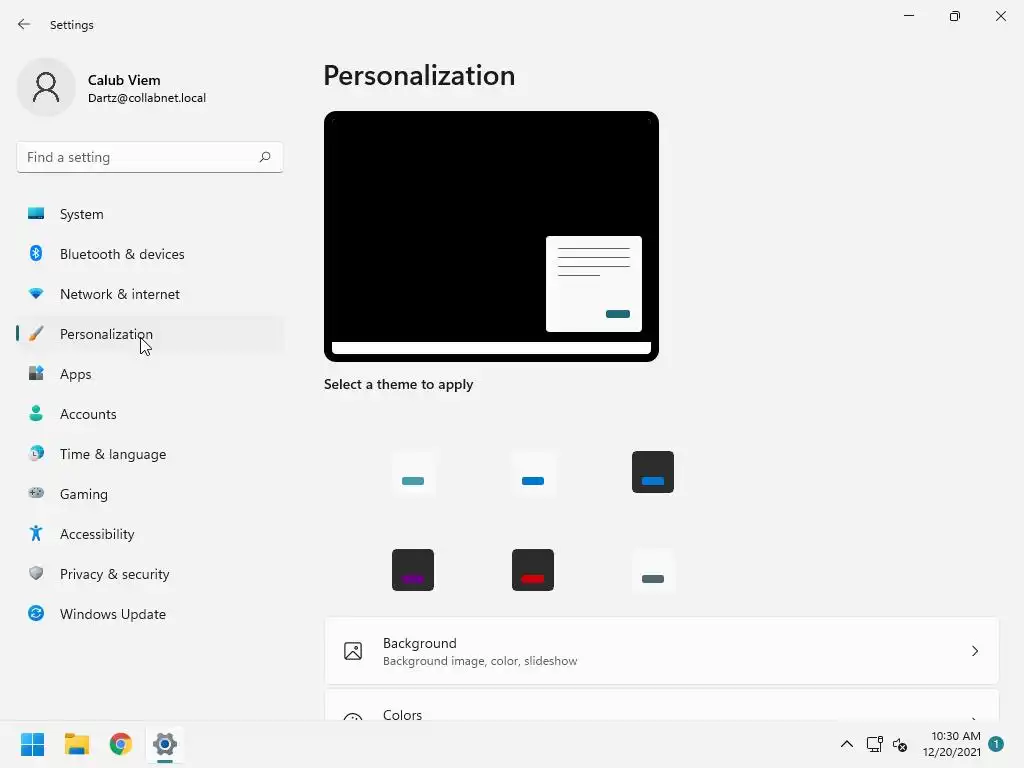Select the Apps settings category
This screenshot has height=768, width=1024.
coord(150,374)
